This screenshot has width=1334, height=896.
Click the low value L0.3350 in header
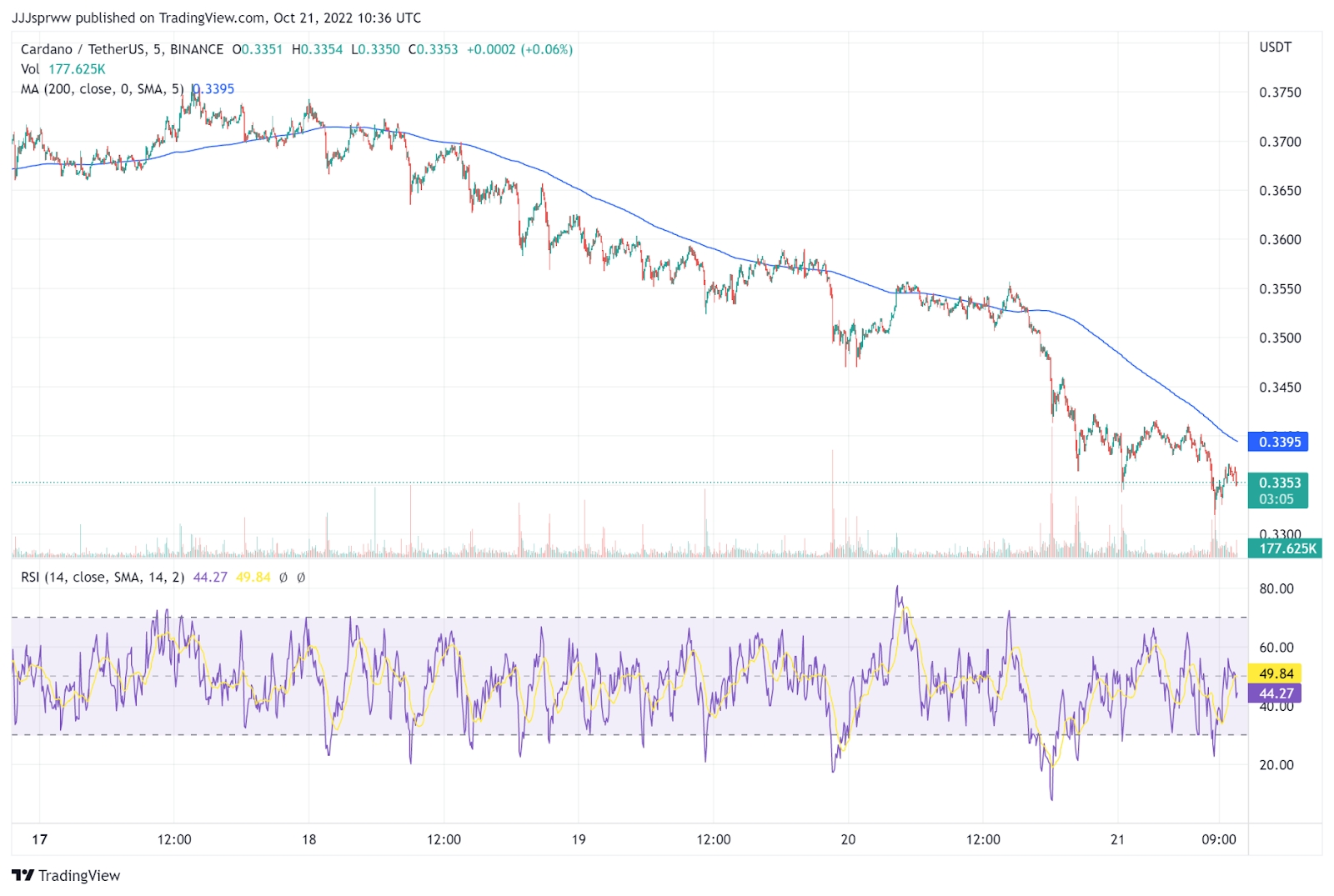tap(375, 49)
